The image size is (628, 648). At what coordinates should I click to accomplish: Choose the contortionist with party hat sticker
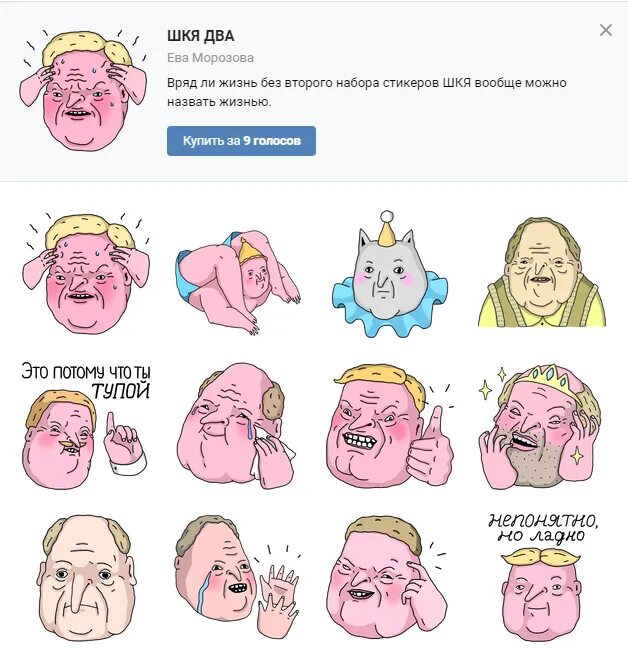[238, 282]
